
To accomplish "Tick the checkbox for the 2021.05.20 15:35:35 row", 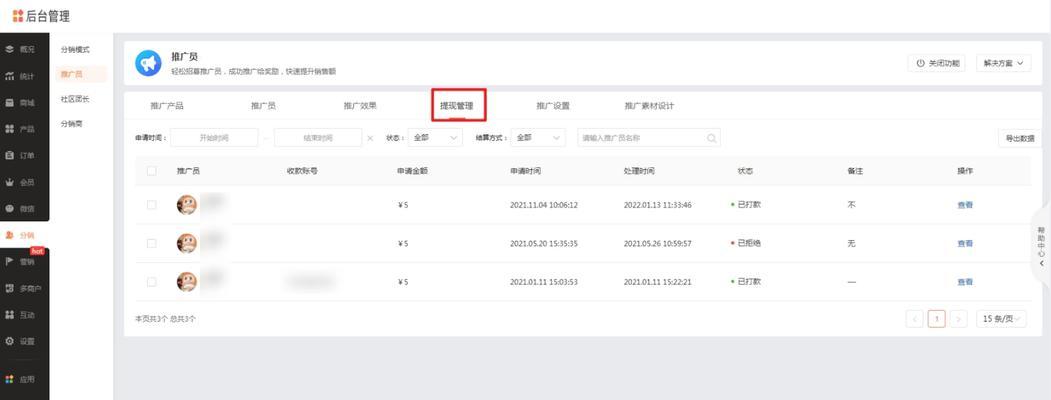I will click(151, 243).
